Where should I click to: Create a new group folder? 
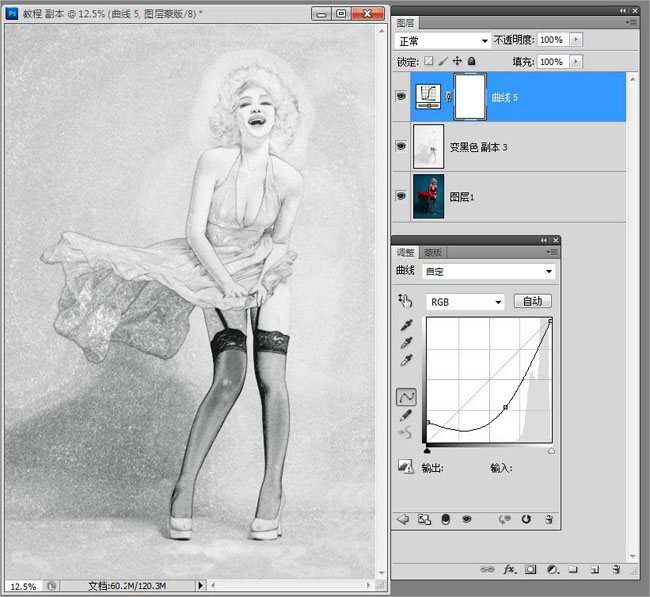coord(573,569)
